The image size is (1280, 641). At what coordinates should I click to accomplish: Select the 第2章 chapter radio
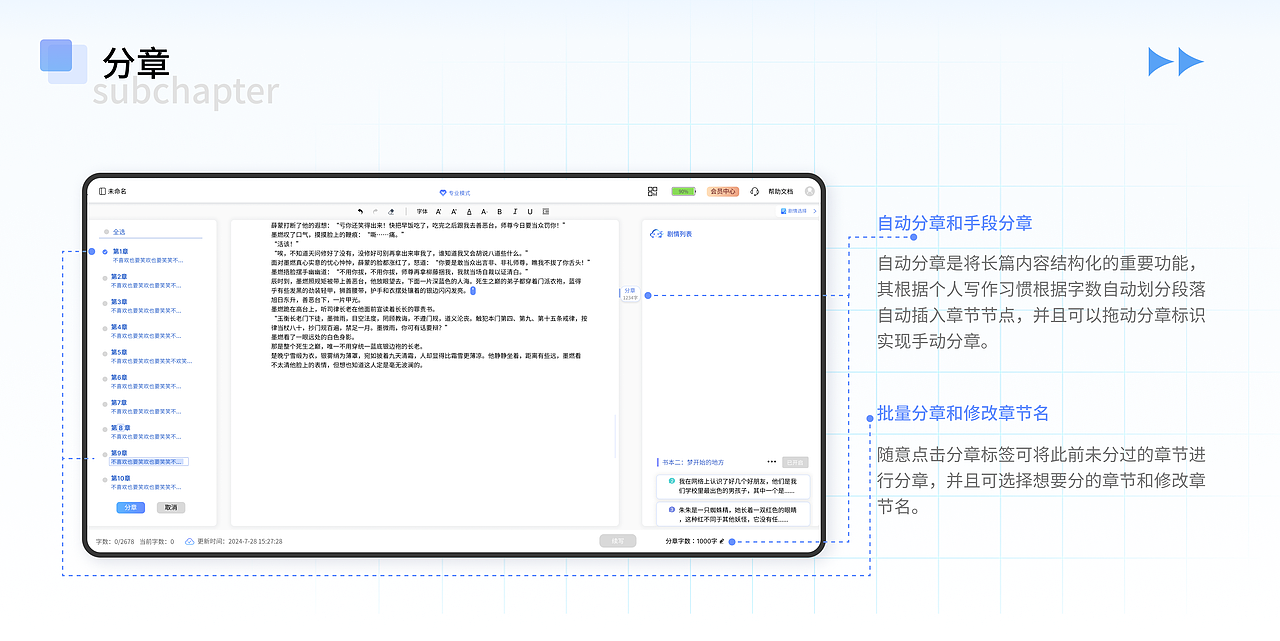[x=105, y=277]
